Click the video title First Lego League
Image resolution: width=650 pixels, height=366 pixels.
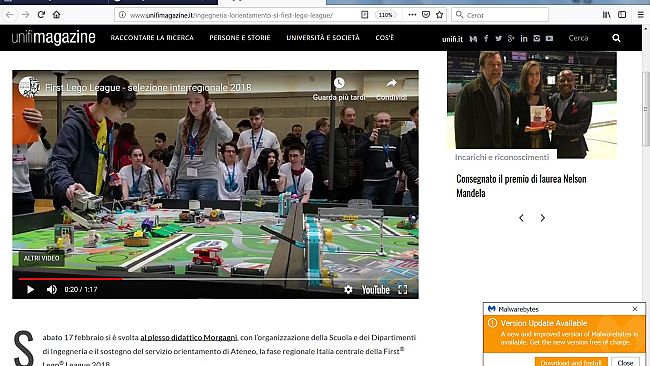click(x=148, y=88)
